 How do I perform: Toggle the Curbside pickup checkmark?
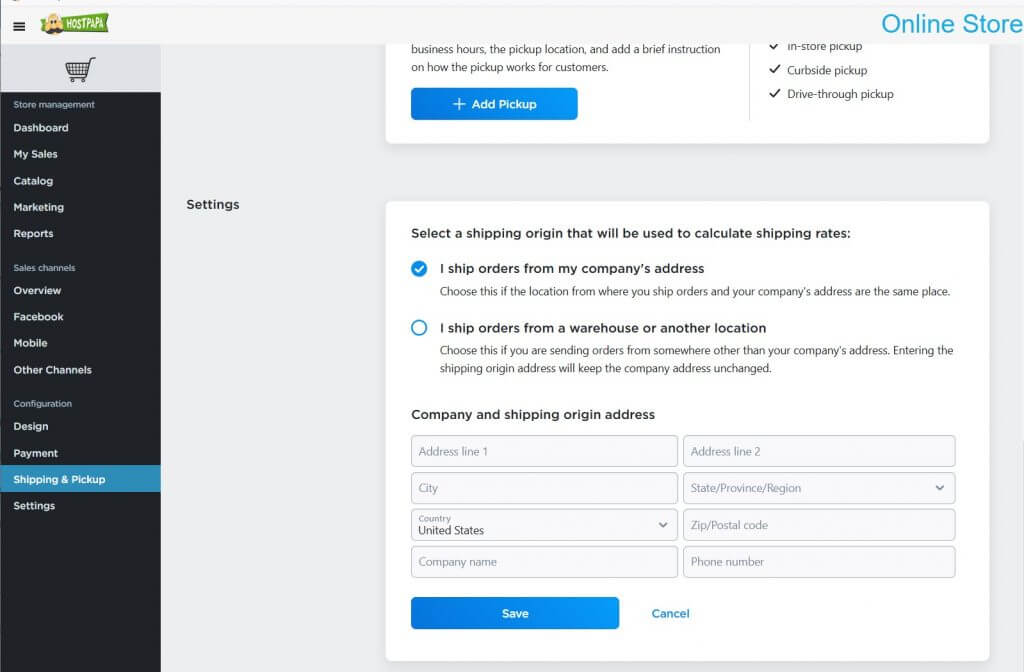click(x=775, y=70)
